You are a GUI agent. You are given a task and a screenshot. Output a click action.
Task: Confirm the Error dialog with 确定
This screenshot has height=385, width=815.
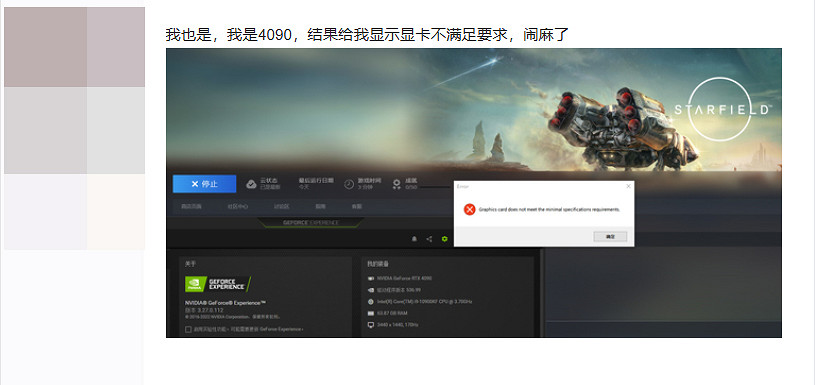tap(610, 236)
